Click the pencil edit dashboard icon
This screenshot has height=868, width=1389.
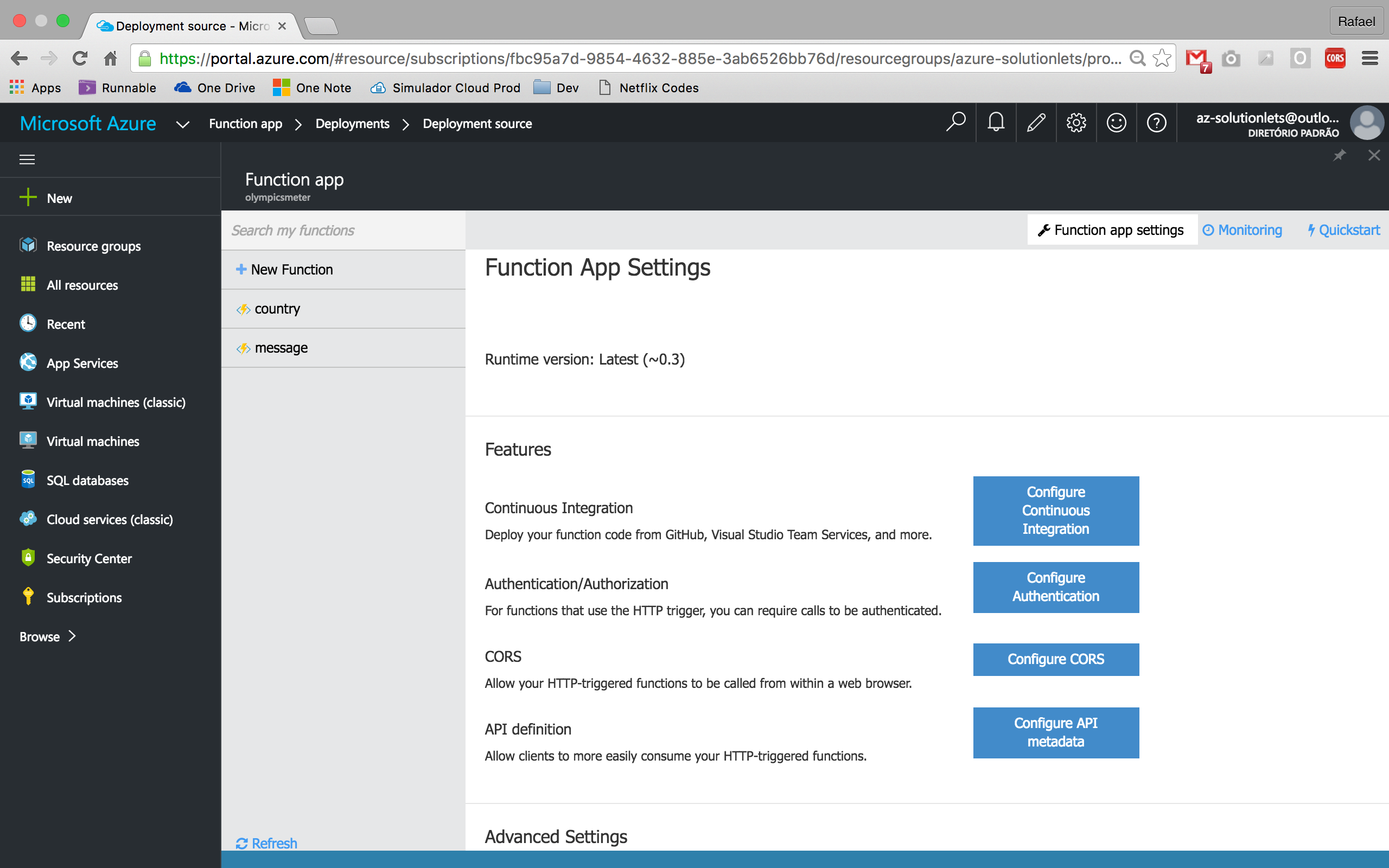point(1036,122)
